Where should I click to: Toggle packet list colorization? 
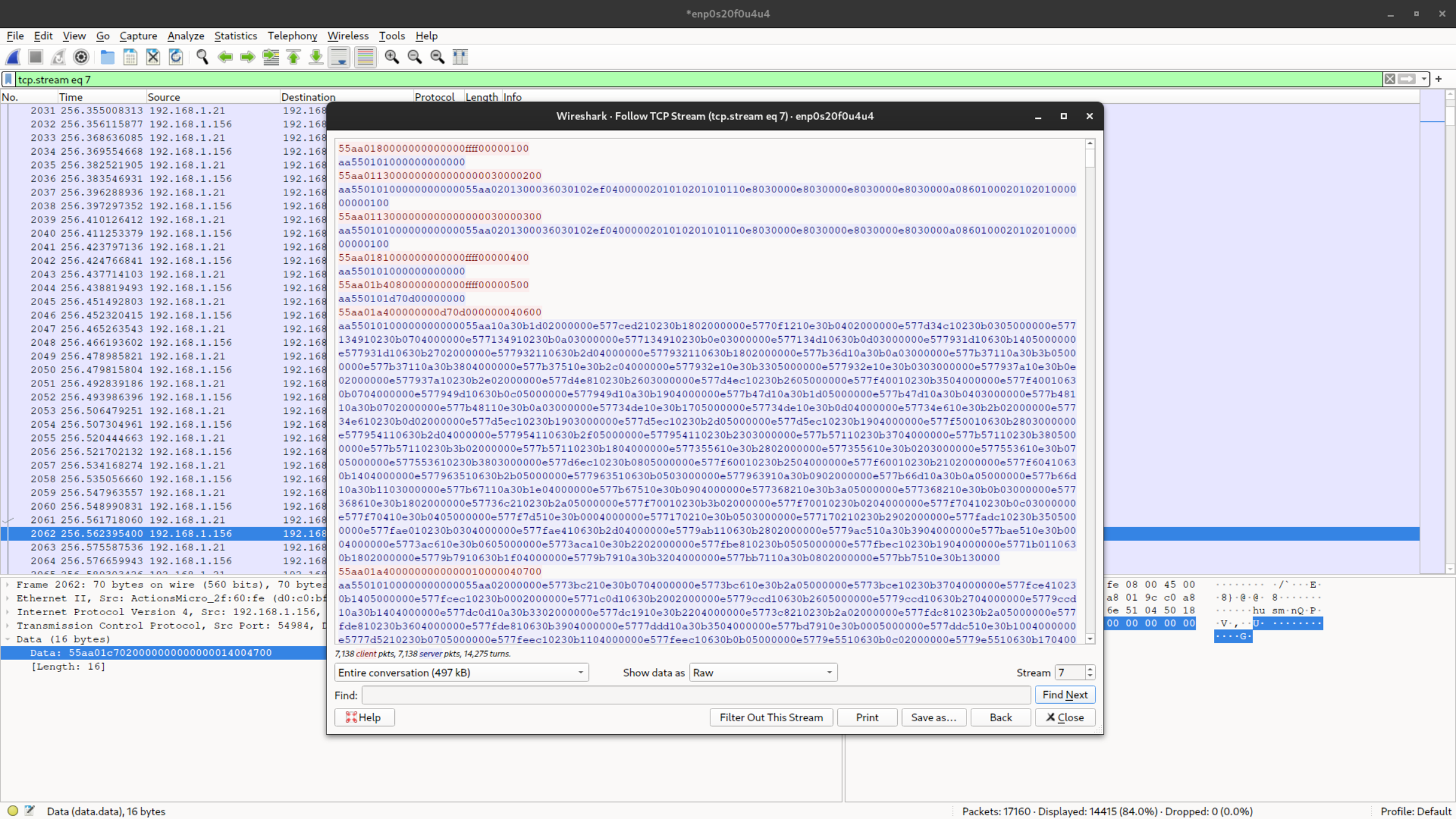point(365,57)
